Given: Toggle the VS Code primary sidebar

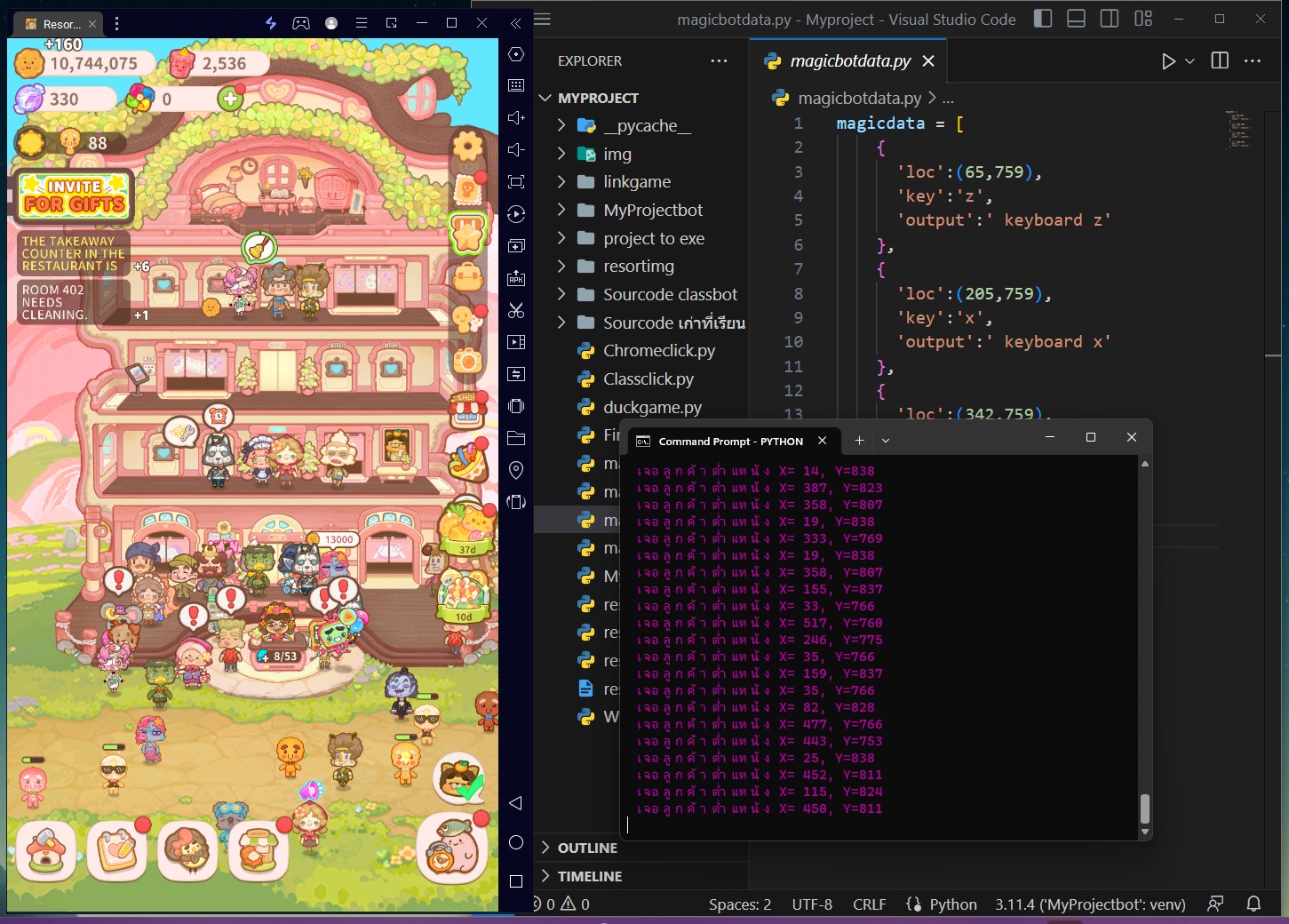Looking at the screenshot, I should (1044, 19).
